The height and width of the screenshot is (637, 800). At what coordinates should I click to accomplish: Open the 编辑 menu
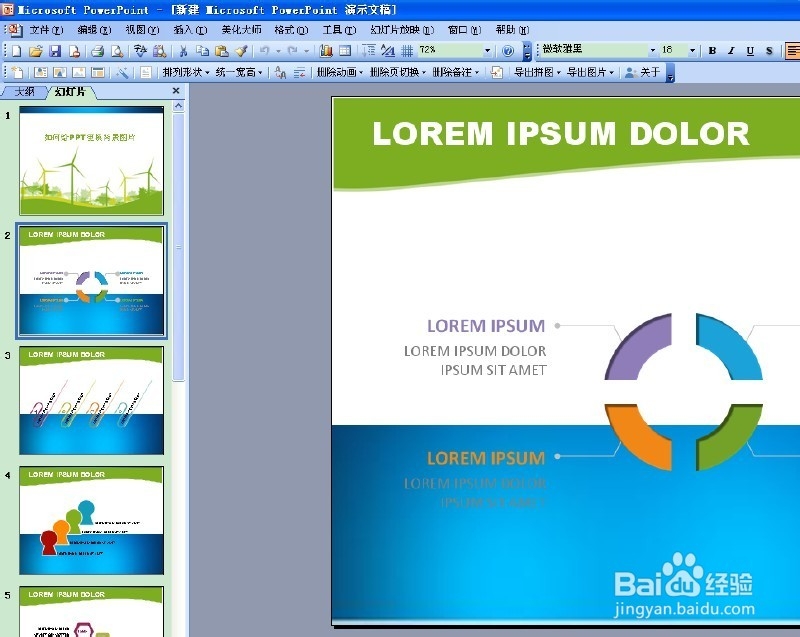tap(94, 30)
